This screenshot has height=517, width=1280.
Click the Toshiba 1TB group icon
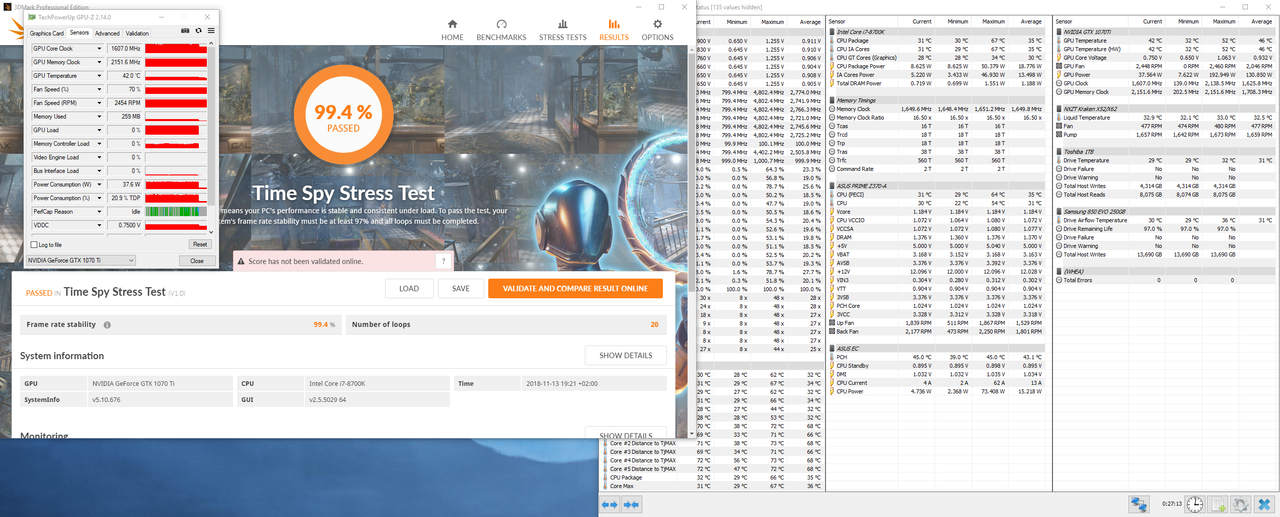point(1059,152)
